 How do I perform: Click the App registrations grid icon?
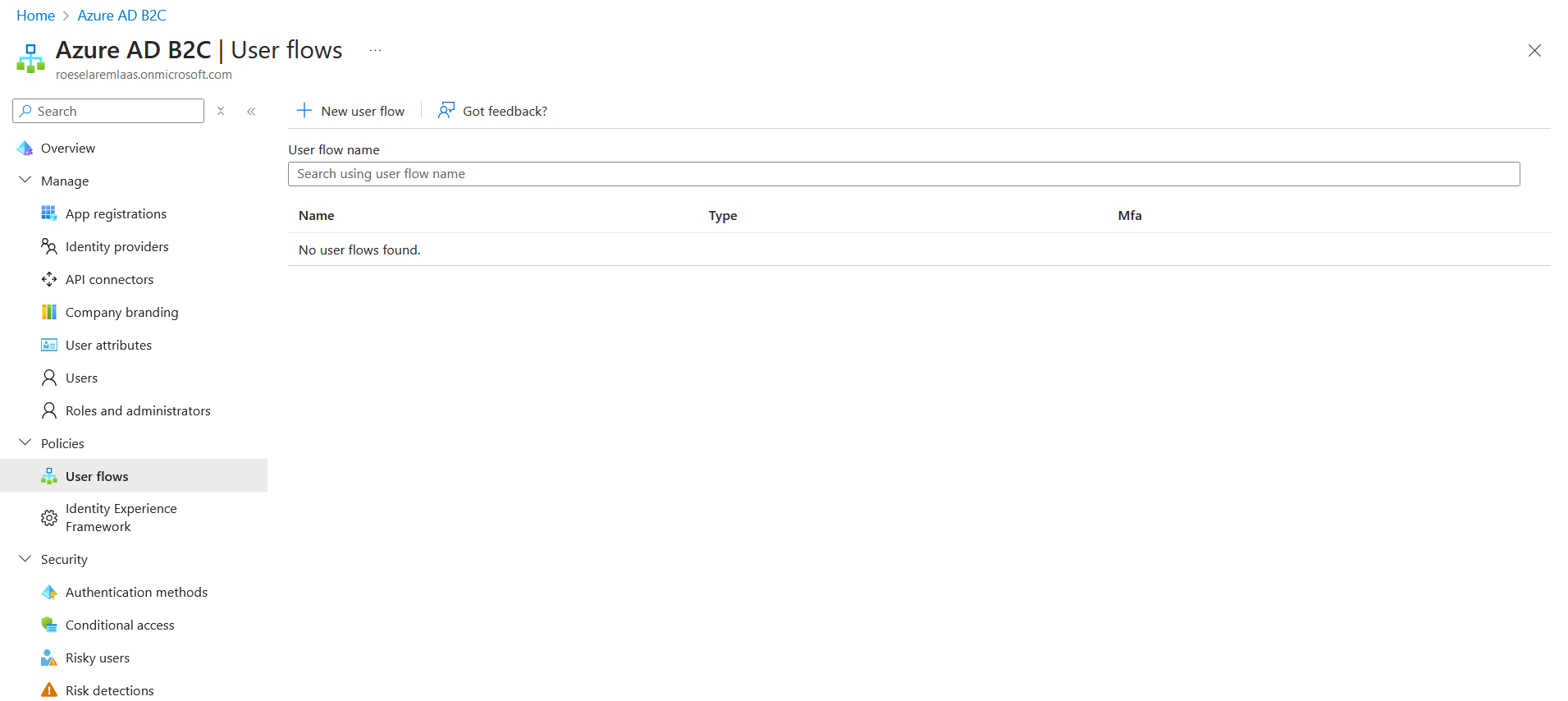coord(49,213)
